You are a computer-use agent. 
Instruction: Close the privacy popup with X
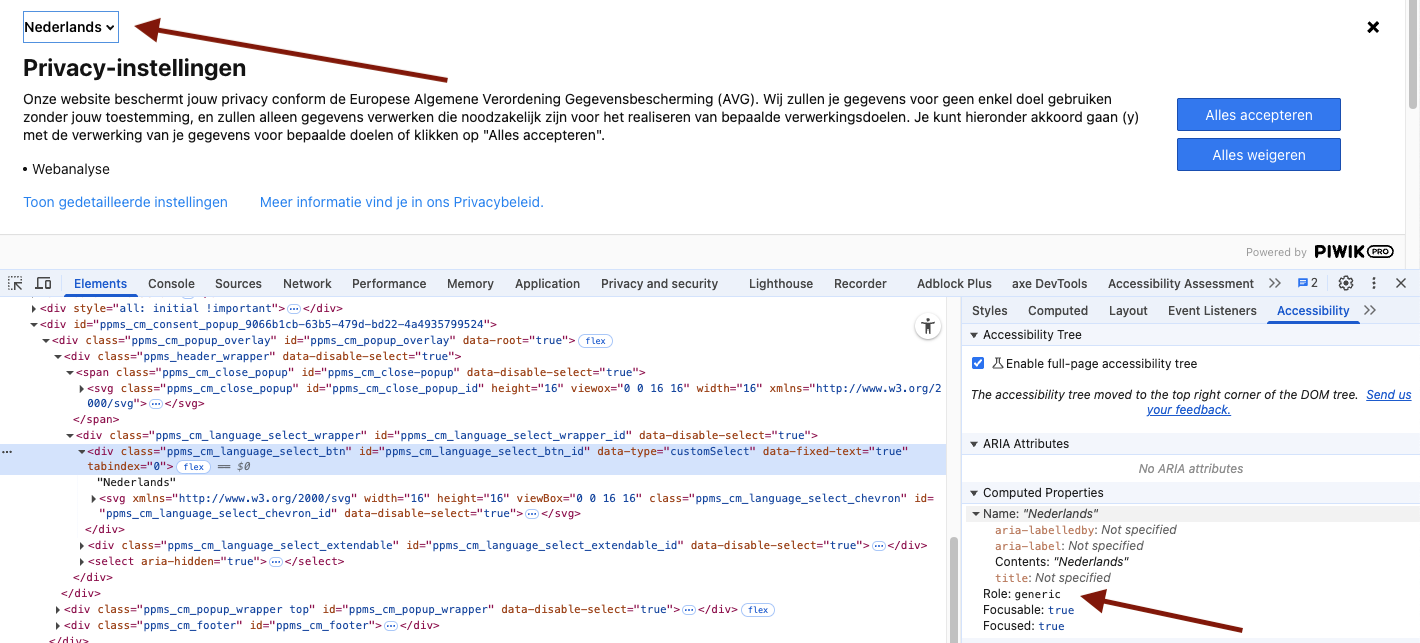[x=1373, y=27]
